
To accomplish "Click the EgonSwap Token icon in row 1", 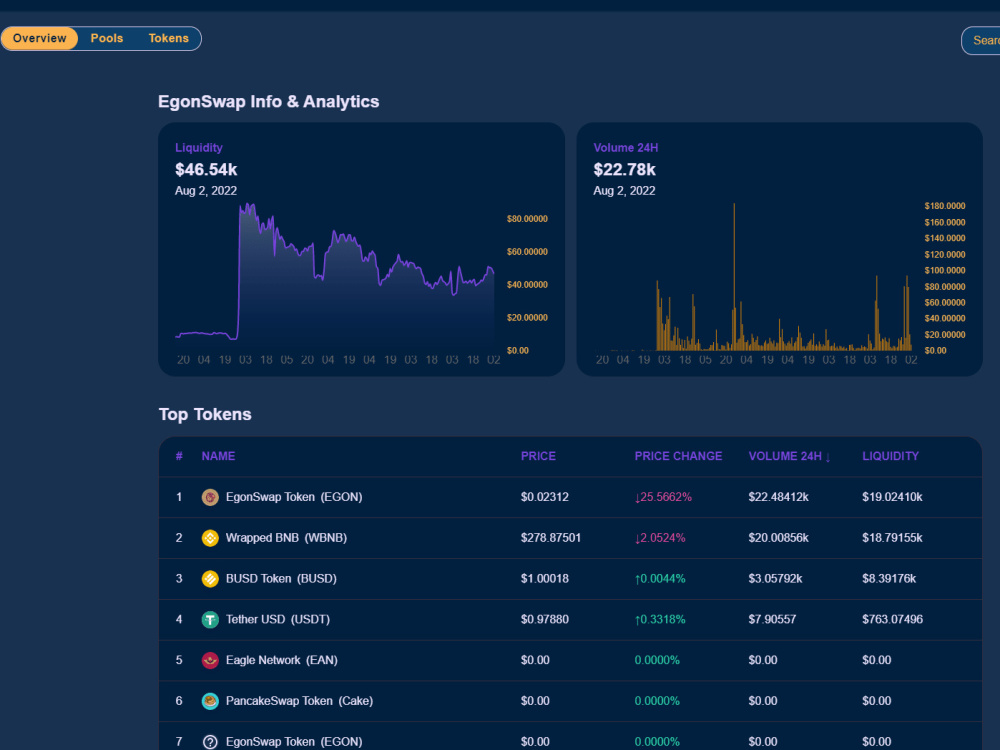I will [x=210, y=497].
